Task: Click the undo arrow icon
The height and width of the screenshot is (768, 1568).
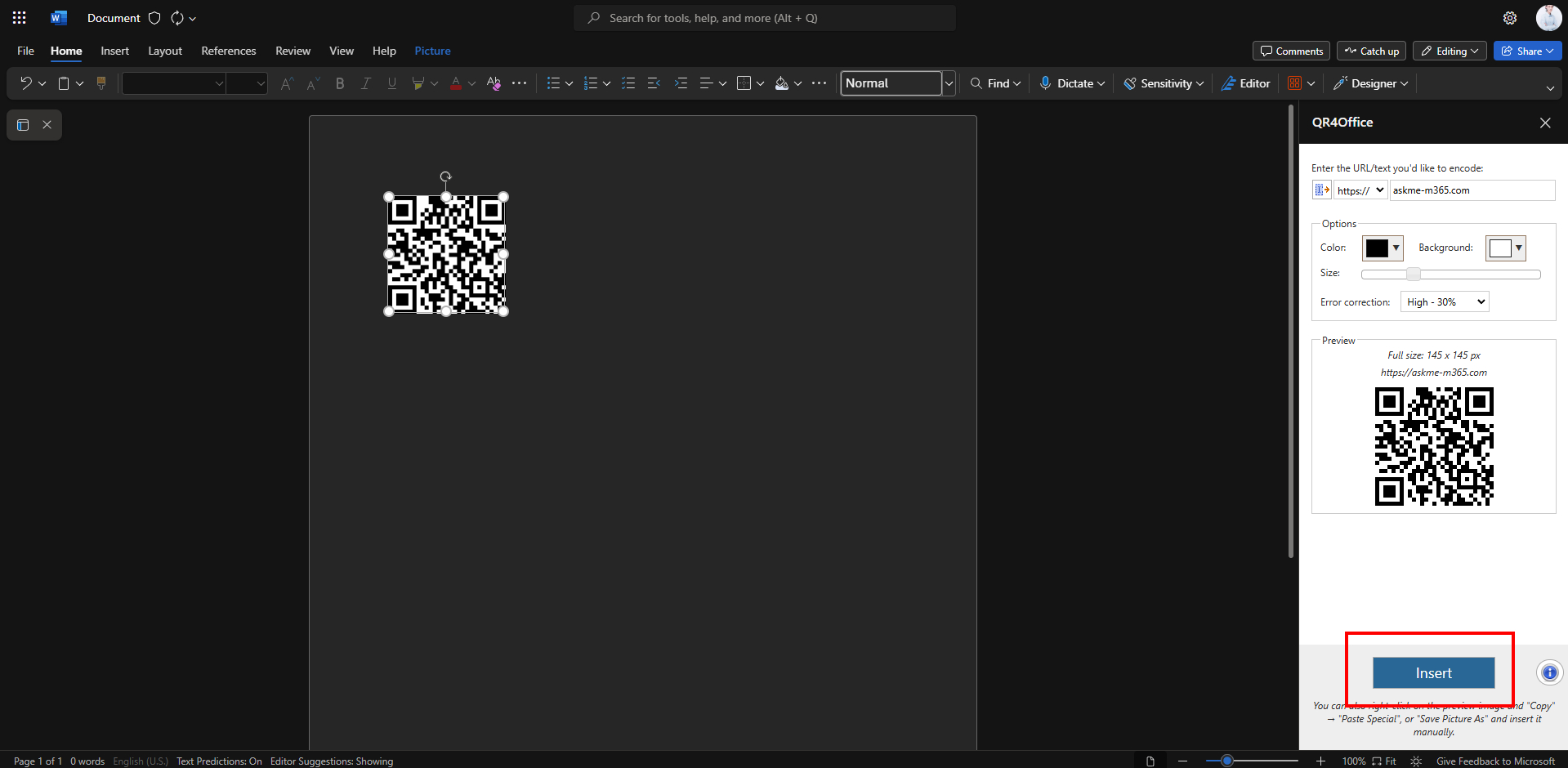Action: 25,83
